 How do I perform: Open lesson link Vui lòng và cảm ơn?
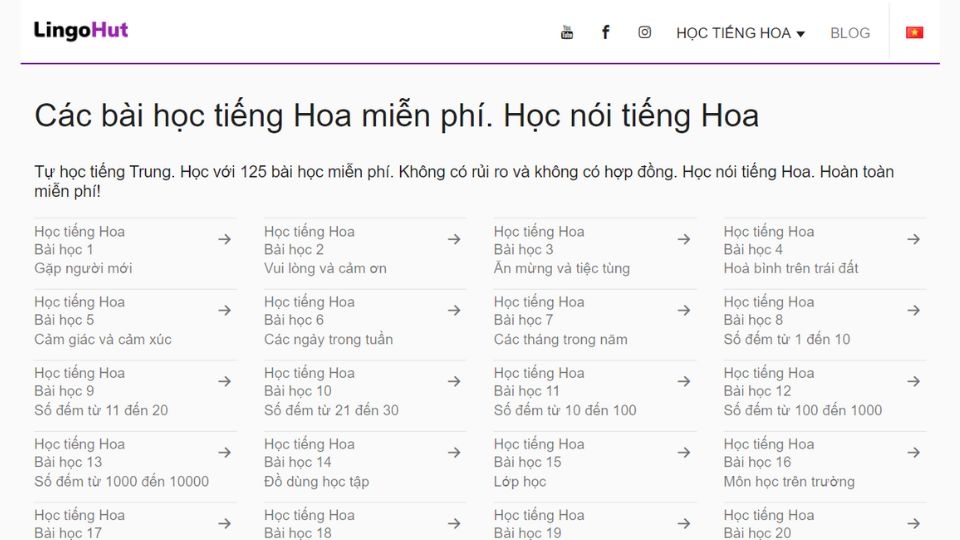[325, 268]
